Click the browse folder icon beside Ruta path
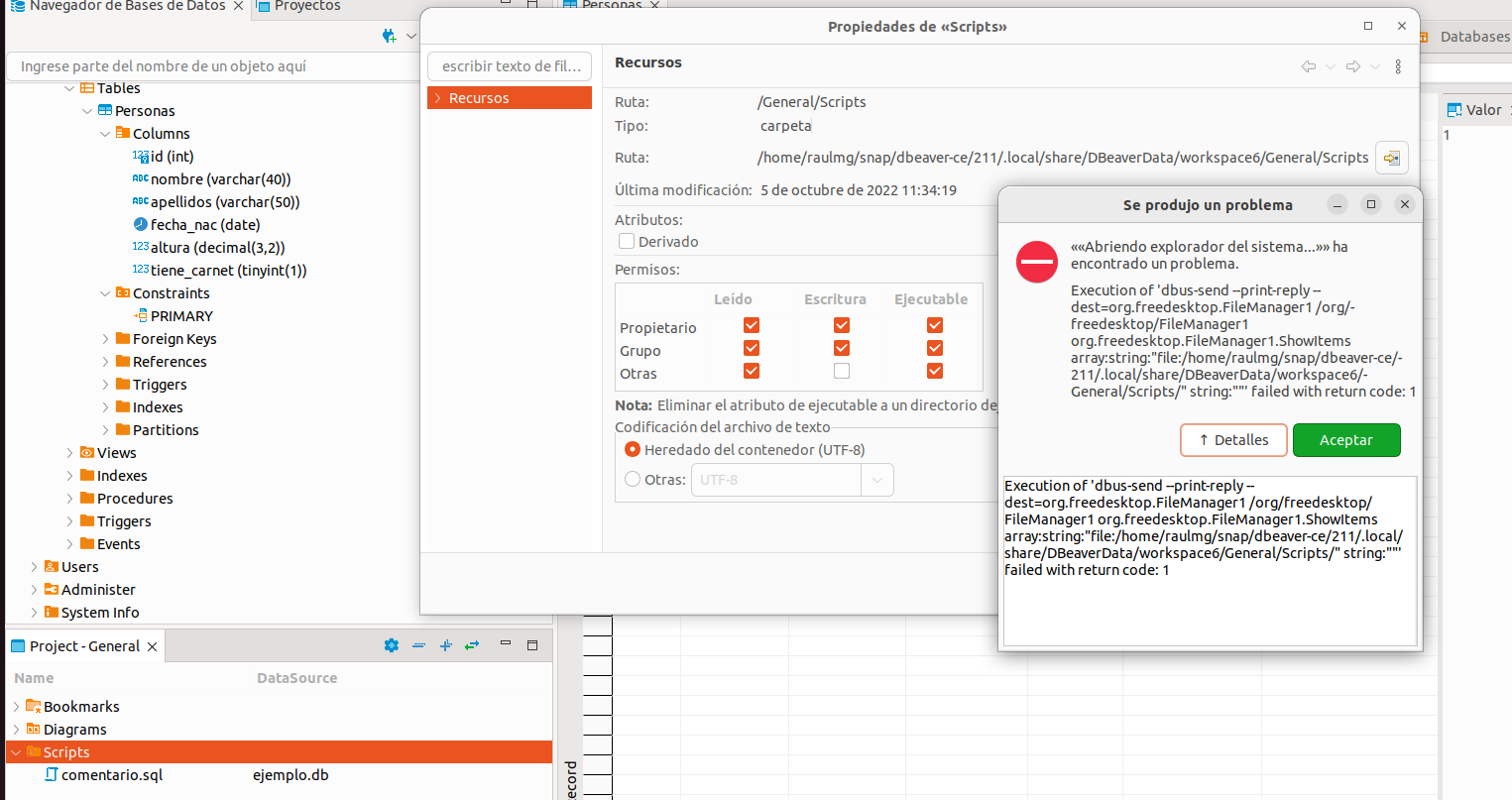Viewport: 1512px width, 800px height. [x=1391, y=157]
